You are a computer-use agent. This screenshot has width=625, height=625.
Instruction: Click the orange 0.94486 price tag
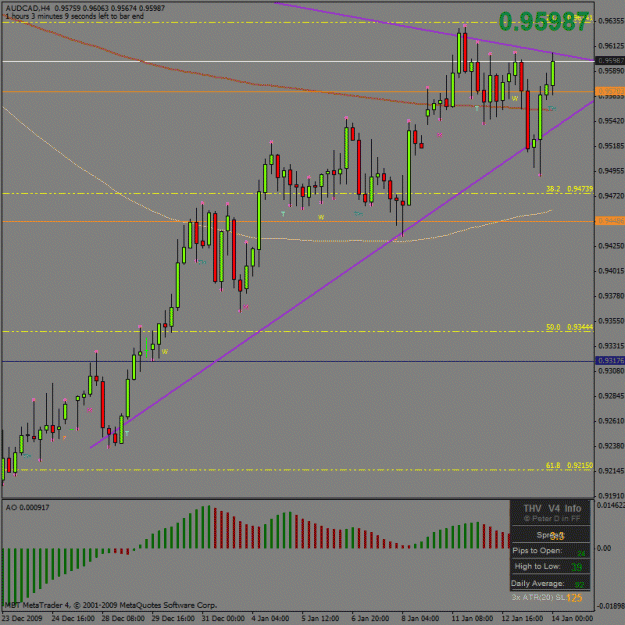[x=610, y=221]
